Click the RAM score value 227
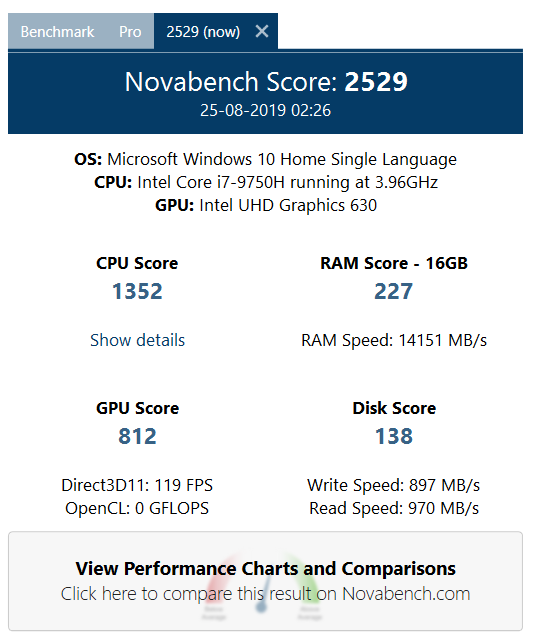This screenshot has width=541, height=643. [393, 291]
